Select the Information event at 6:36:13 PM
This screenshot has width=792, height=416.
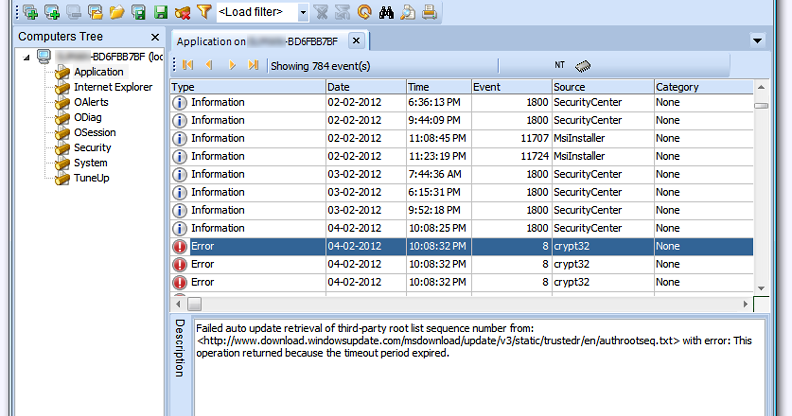tap(462, 102)
